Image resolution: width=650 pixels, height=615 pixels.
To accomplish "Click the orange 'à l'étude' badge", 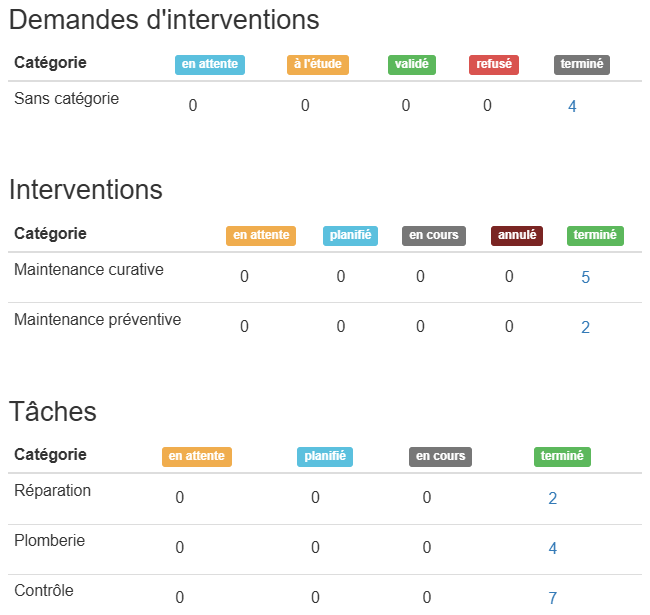I will tap(317, 64).
